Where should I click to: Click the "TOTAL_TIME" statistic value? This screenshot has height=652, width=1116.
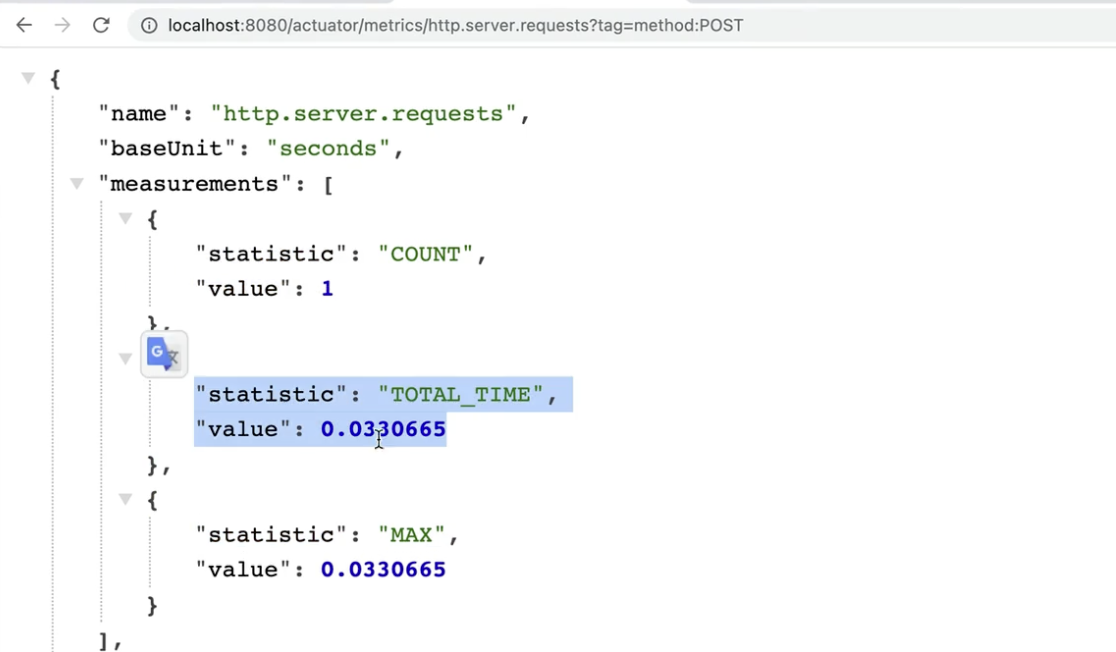coord(460,395)
